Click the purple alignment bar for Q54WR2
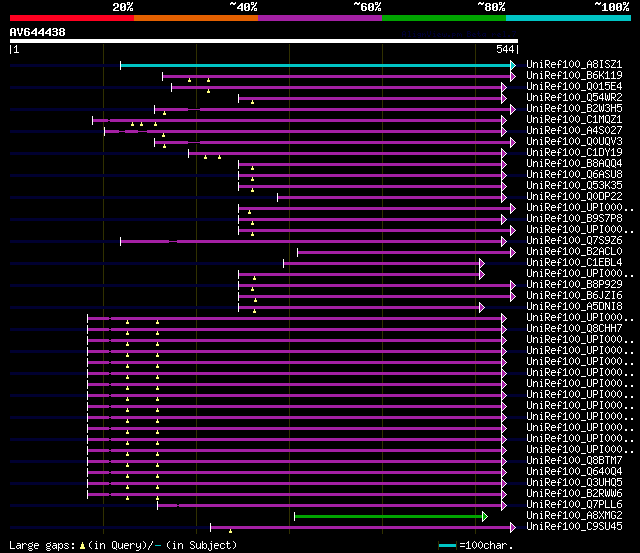This screenshot has width=640, height=553. pyautogui.click(x=370, y=98)
